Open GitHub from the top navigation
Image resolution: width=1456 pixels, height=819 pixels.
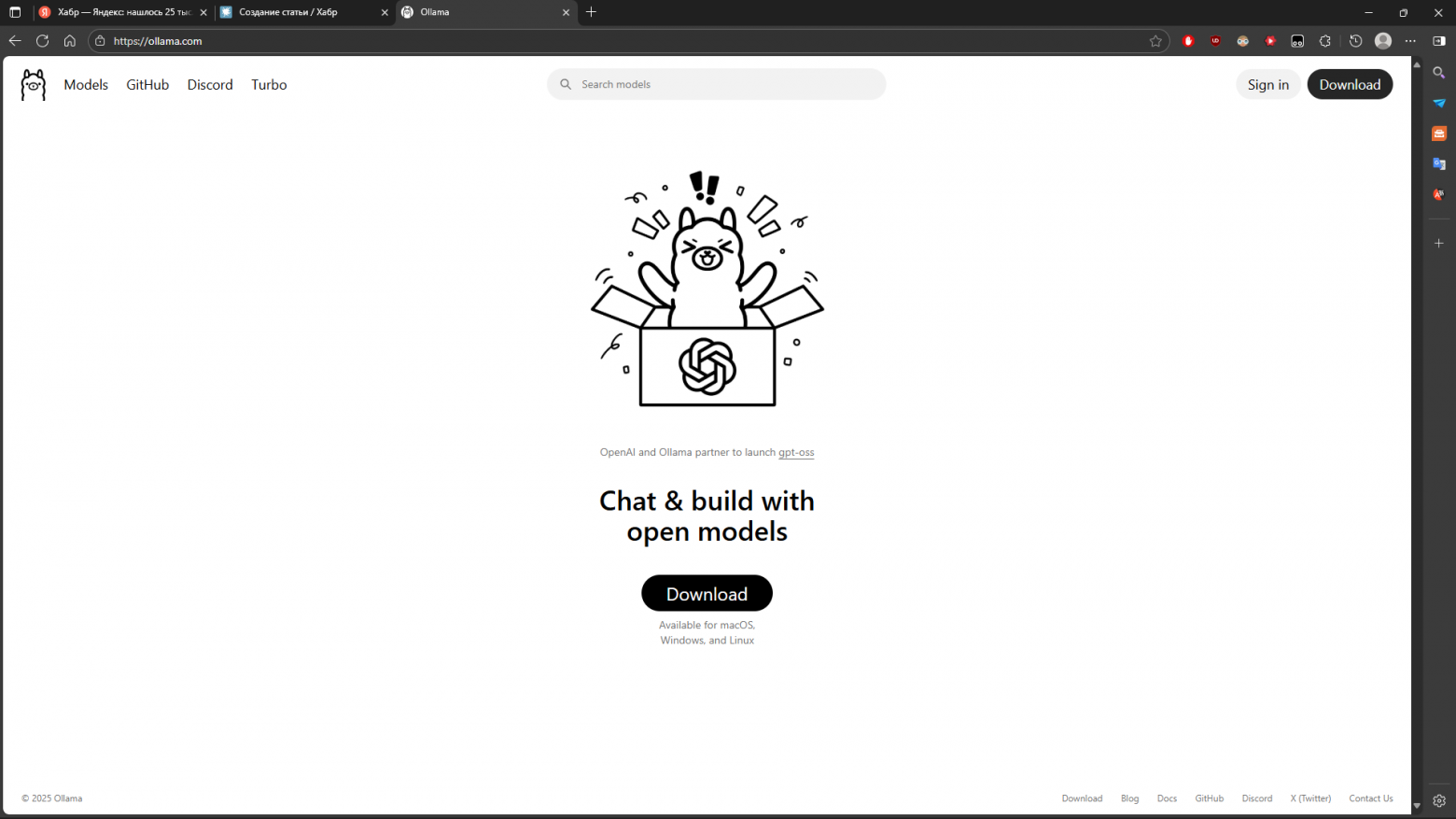(x=147, y=85)
